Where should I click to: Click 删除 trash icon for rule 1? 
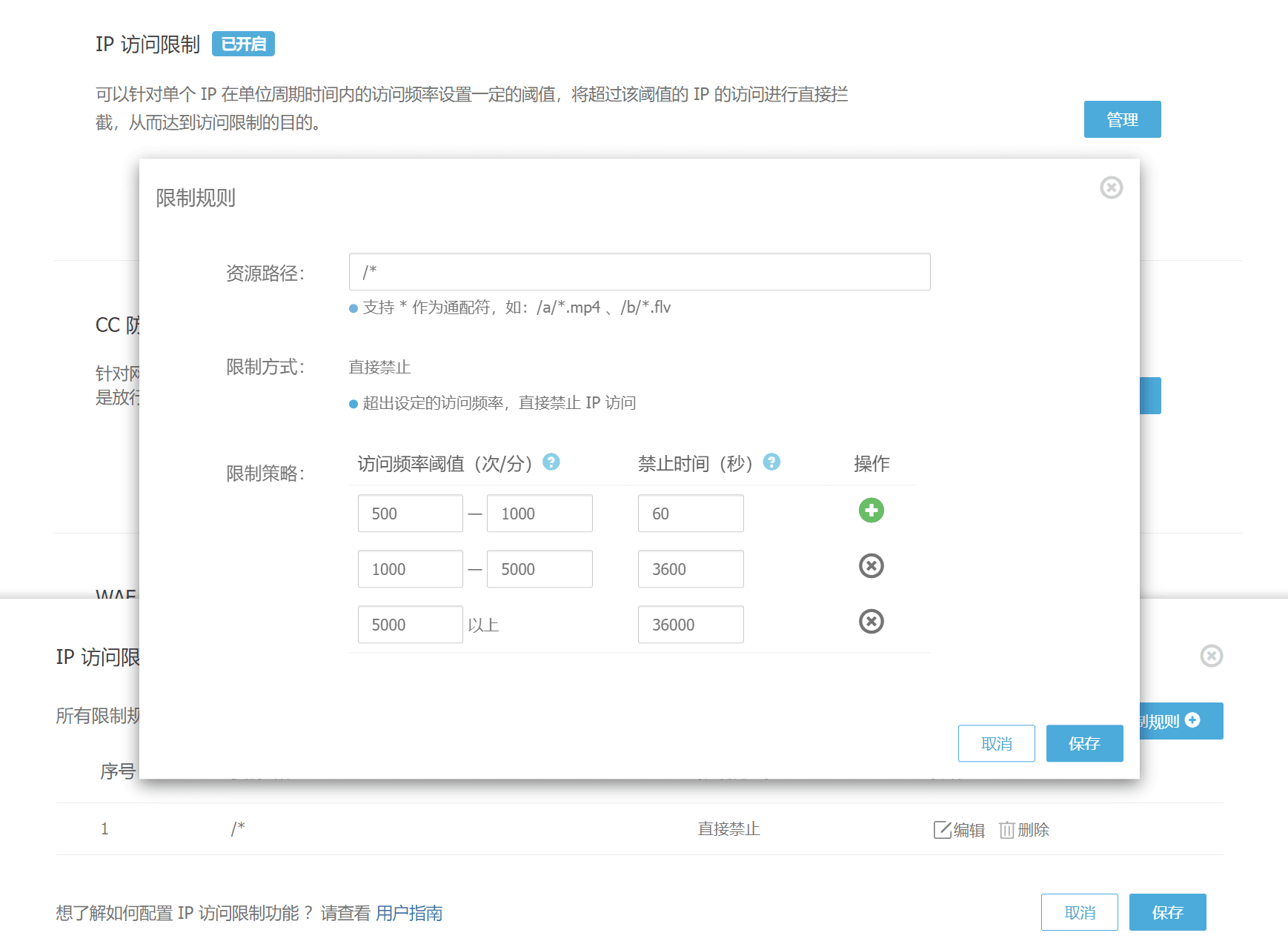point(1006,830)
